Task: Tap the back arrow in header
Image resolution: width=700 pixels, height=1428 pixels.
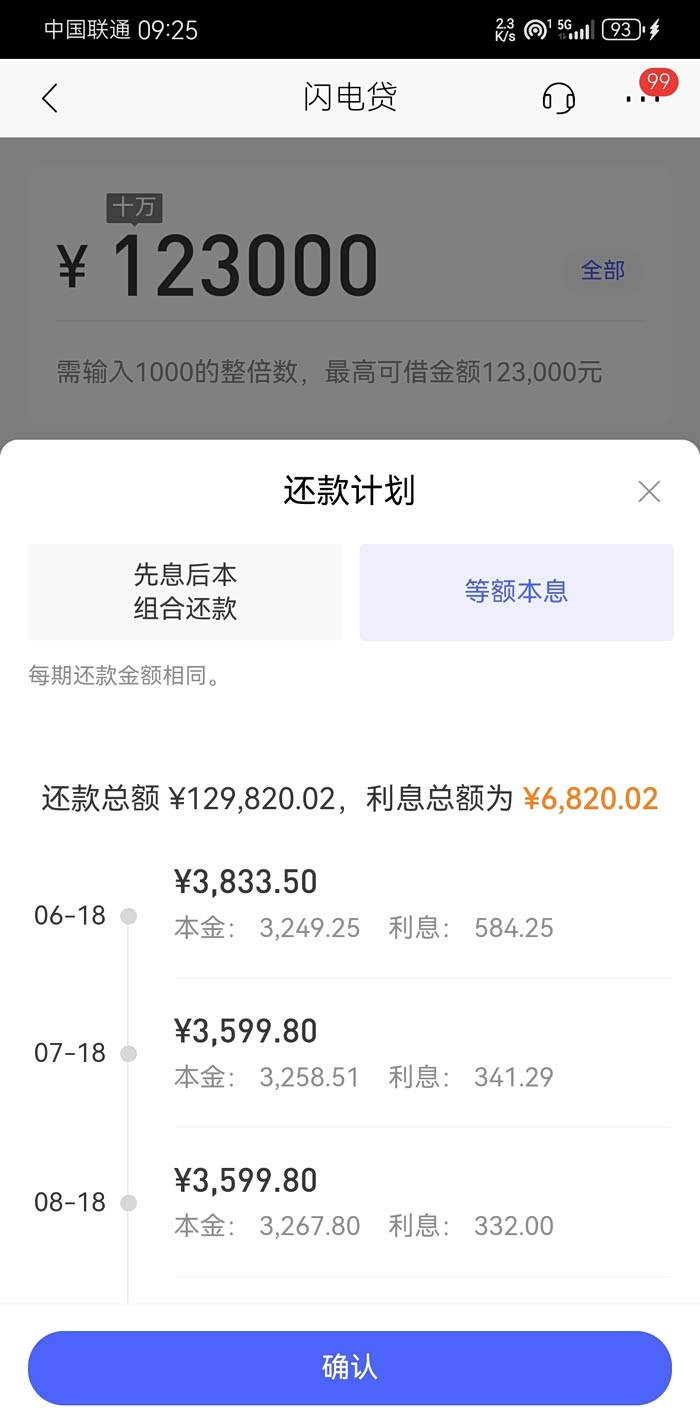Action: pos(50,98)
